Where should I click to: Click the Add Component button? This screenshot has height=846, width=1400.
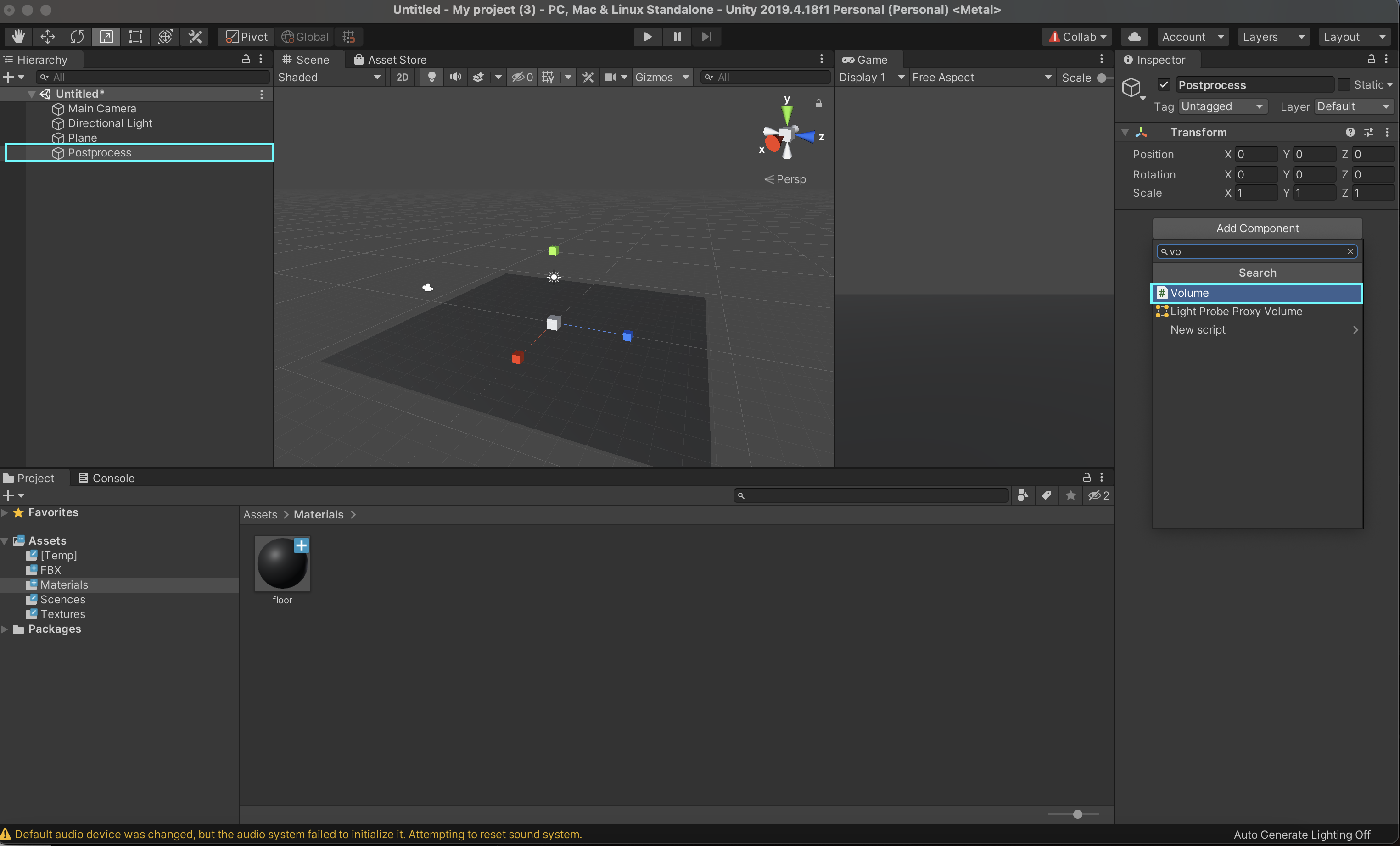click(1257, 228)
